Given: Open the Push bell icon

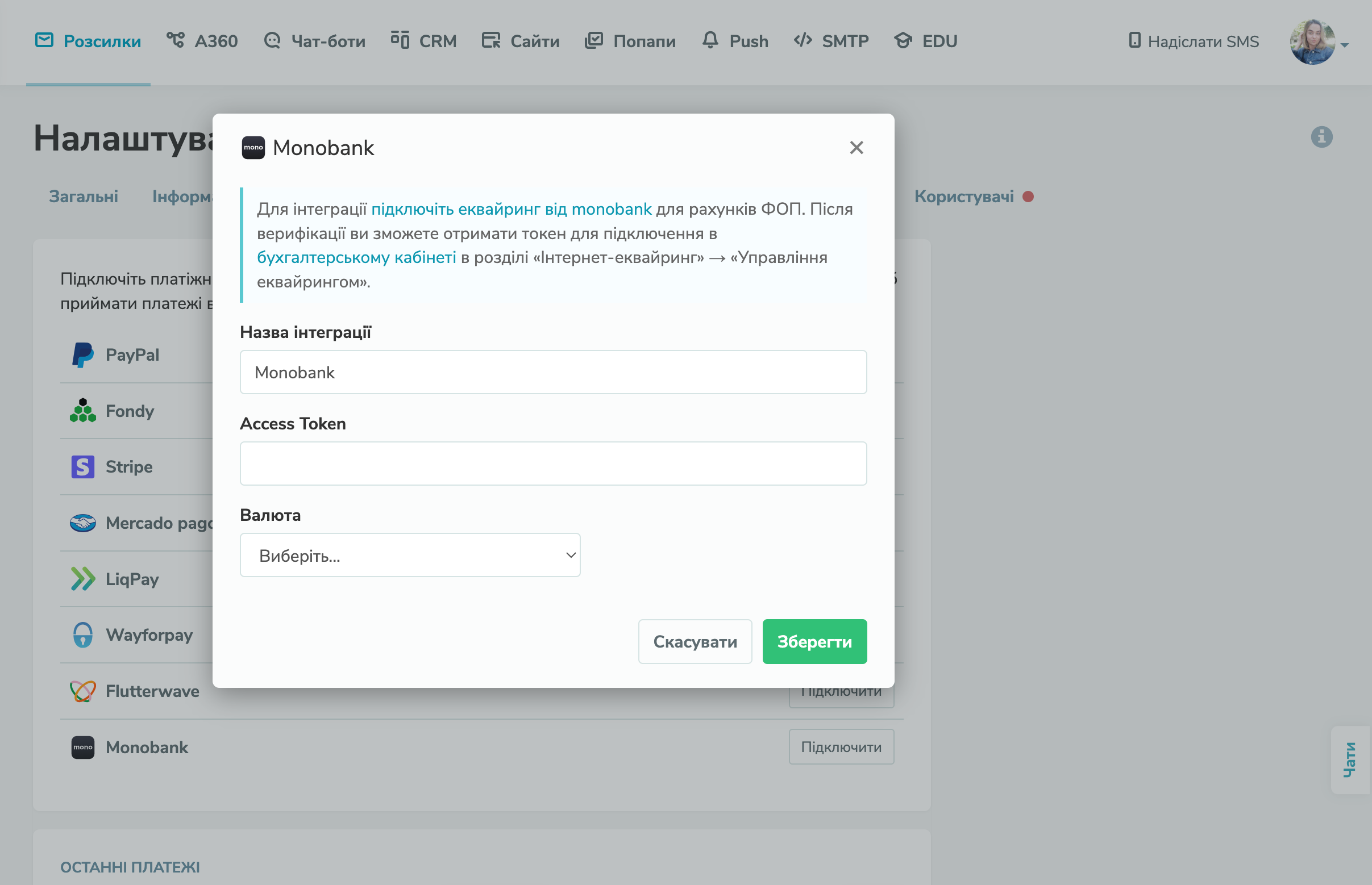Looking at the screenshot, I should [x=710, y=40].
